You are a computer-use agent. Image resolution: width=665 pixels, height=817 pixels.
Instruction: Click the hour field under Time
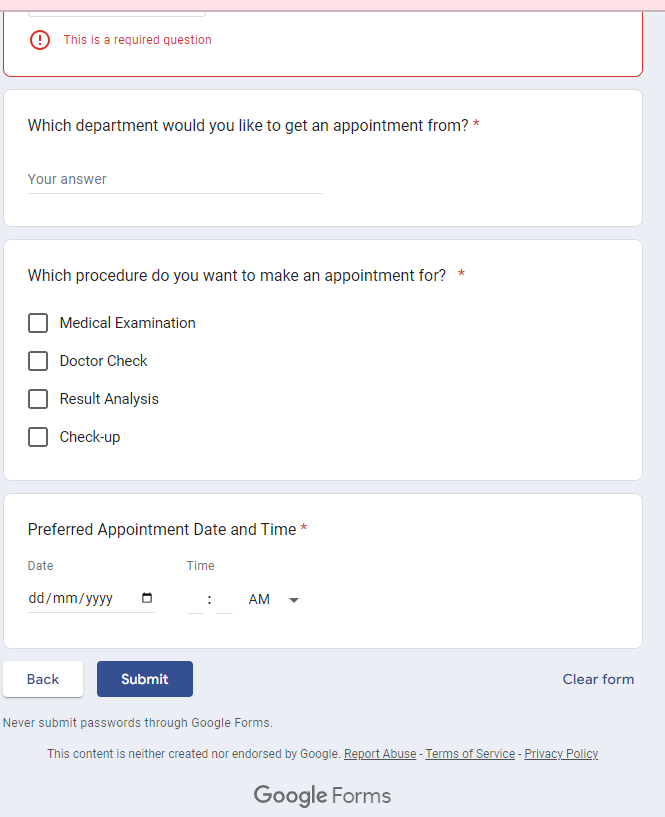coord(195,600)
